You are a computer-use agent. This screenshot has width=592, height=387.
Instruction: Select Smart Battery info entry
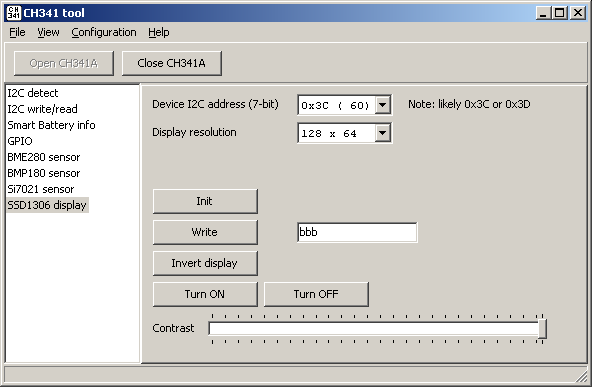pyautogui.click(x=51, y=125)
